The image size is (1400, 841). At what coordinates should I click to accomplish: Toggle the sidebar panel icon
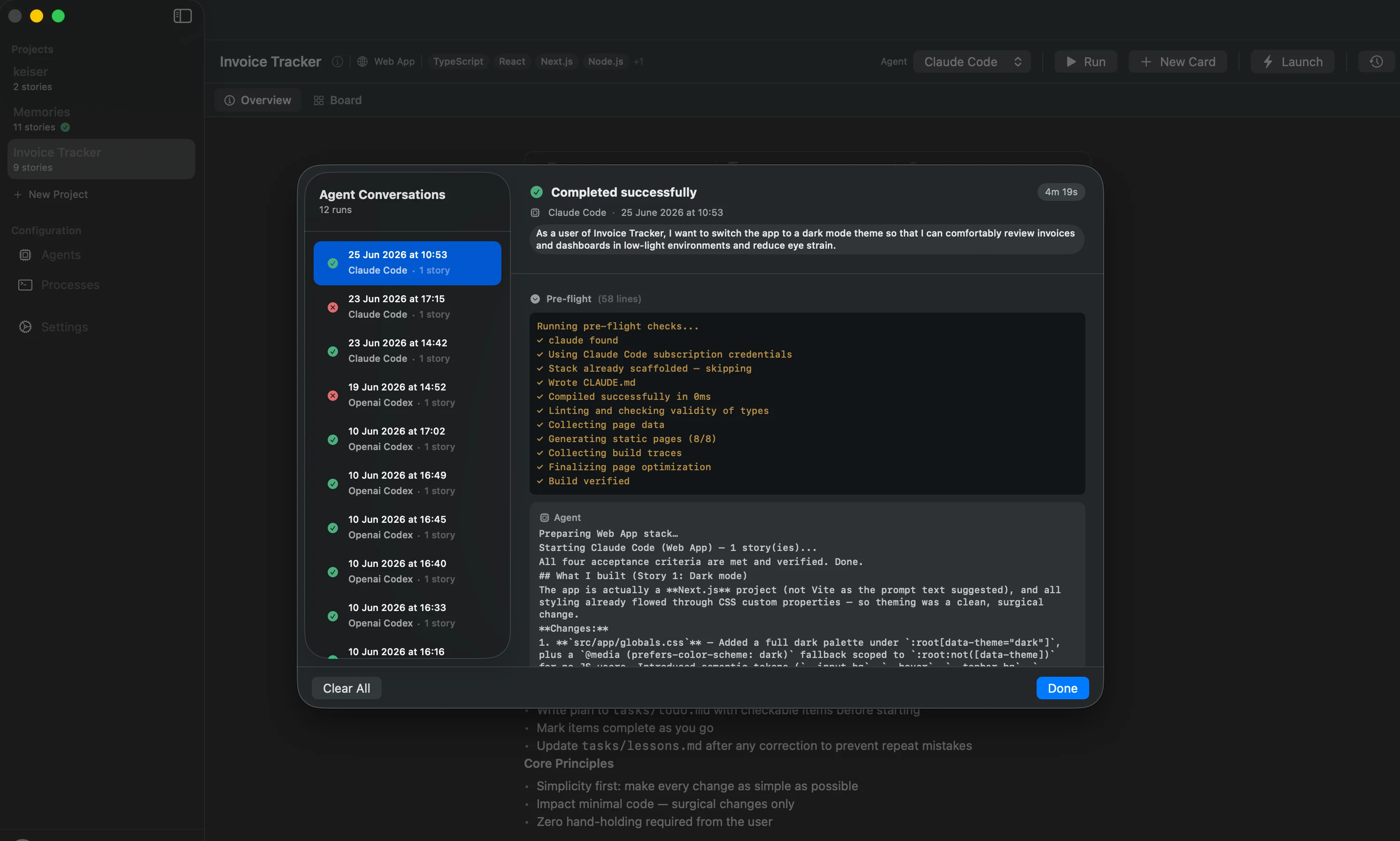pos(183,16)
